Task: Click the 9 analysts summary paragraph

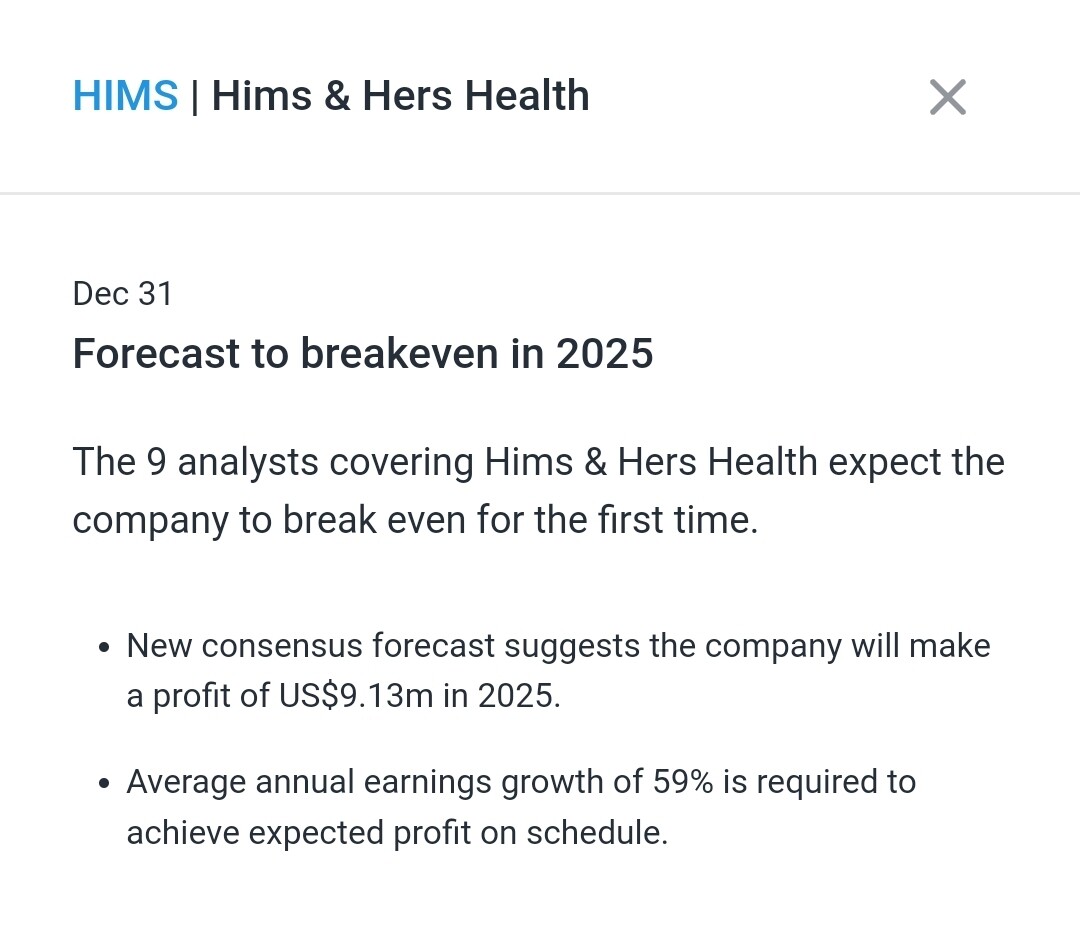Action: coord(538,491)
